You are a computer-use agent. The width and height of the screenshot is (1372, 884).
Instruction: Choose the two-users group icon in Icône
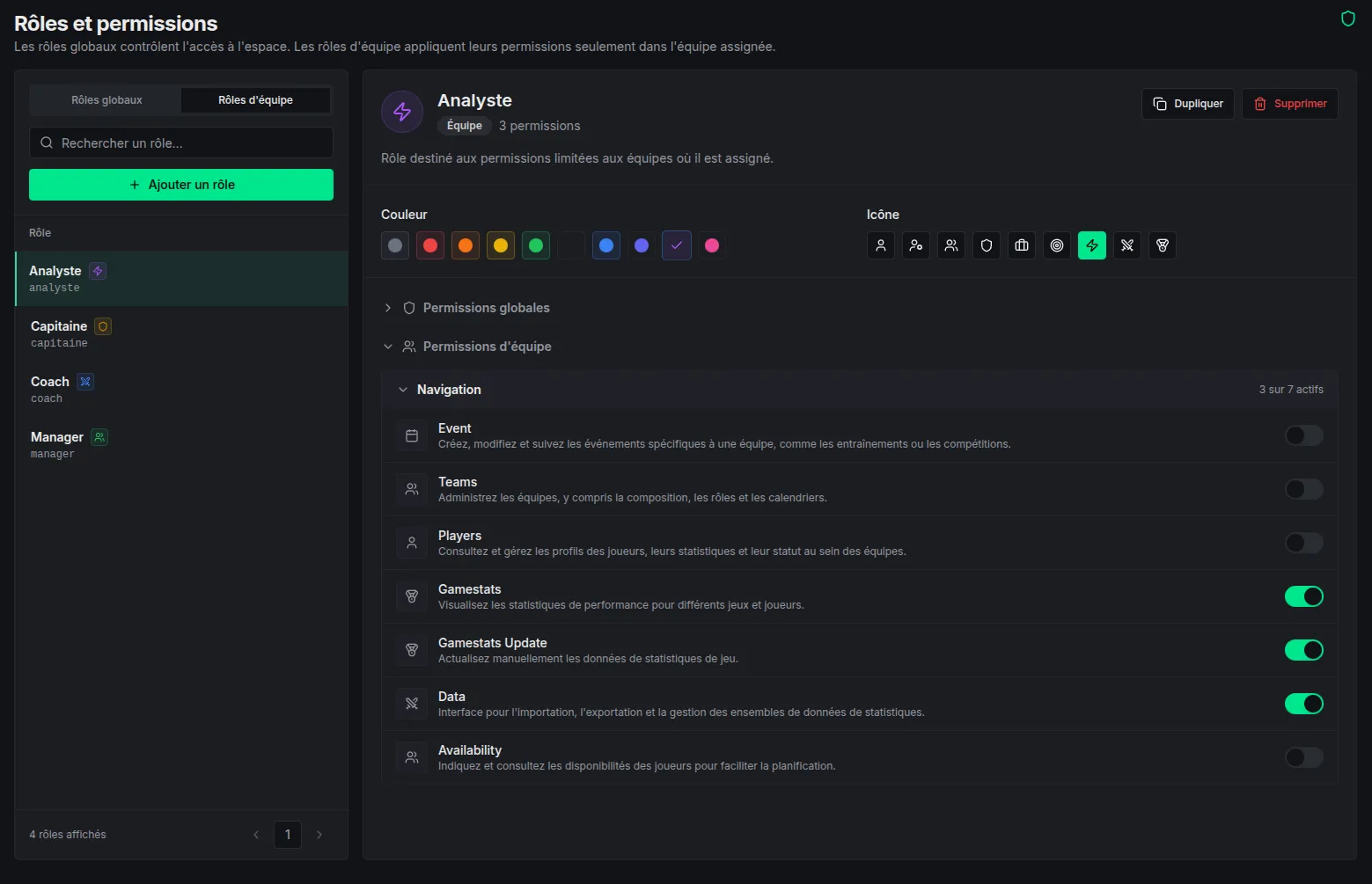pos(951,245)
